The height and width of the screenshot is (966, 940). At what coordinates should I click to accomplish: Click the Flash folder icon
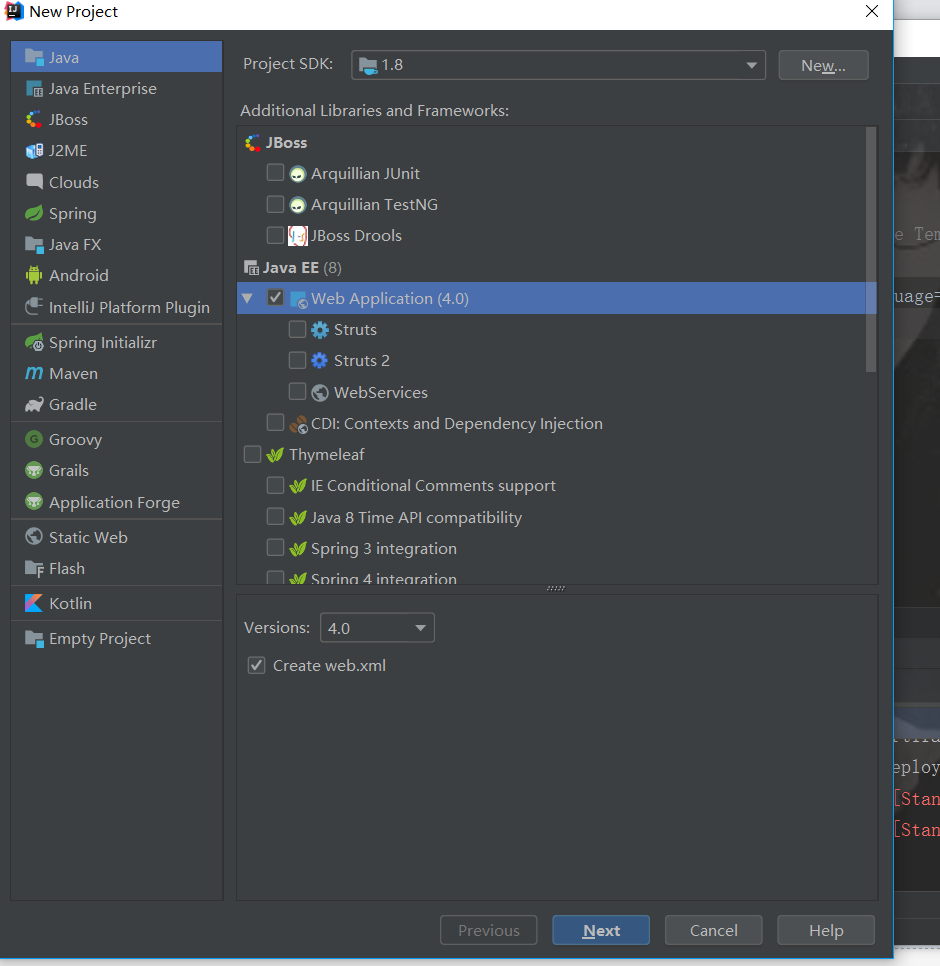tap(34, 568)
